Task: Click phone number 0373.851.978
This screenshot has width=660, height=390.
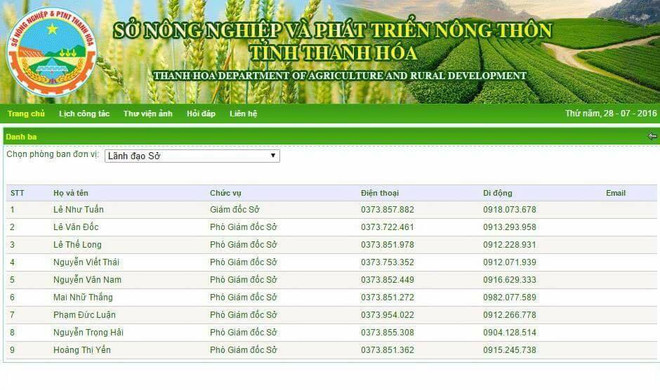Action: pos(387,245)
